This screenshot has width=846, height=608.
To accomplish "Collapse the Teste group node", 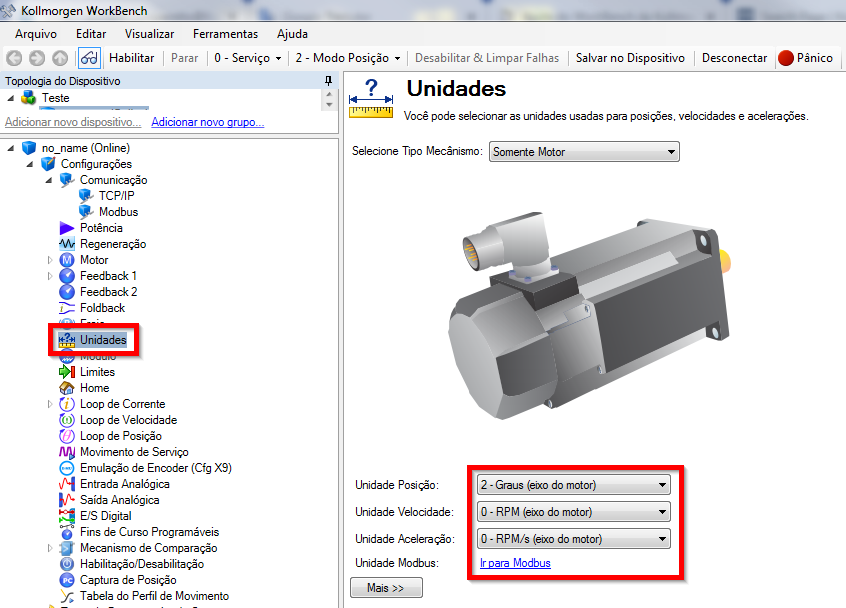I will tap(10, 98).
